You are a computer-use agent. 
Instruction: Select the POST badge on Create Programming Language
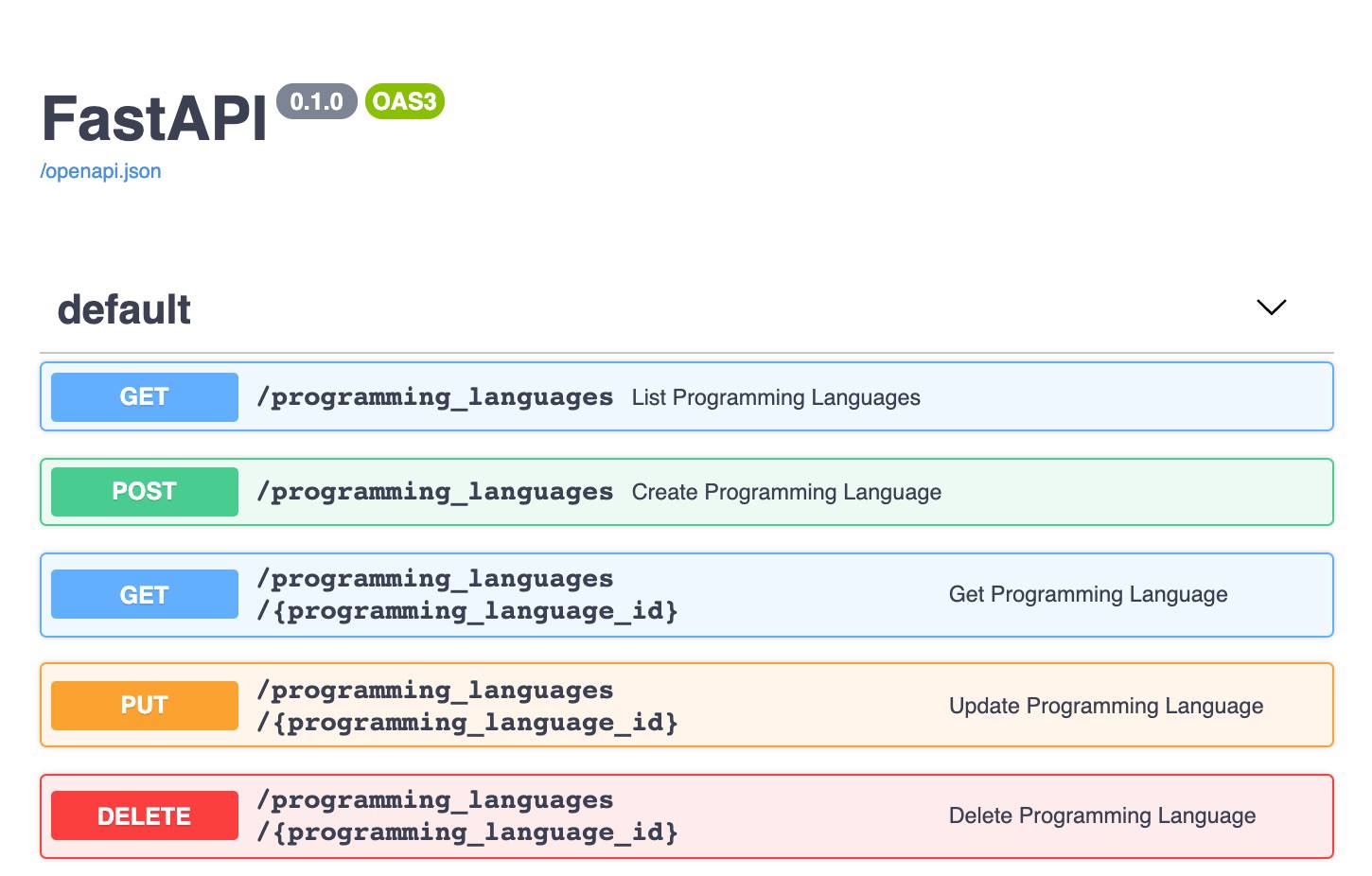pos(144,491)
